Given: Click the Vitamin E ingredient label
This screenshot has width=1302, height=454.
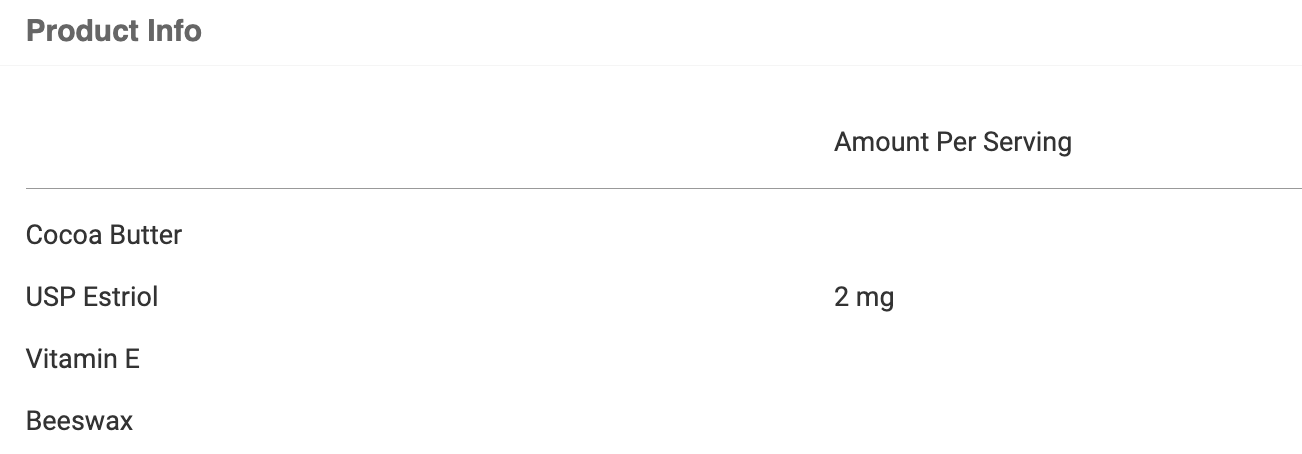Looking at the screenshot, I should click(x=83, y=359).
